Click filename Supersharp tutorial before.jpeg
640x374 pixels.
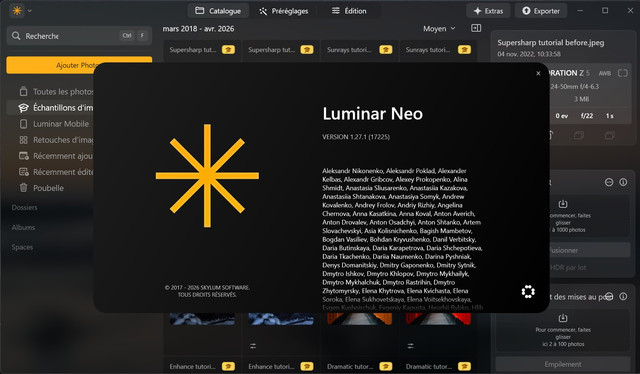click(x=551, y=42)
